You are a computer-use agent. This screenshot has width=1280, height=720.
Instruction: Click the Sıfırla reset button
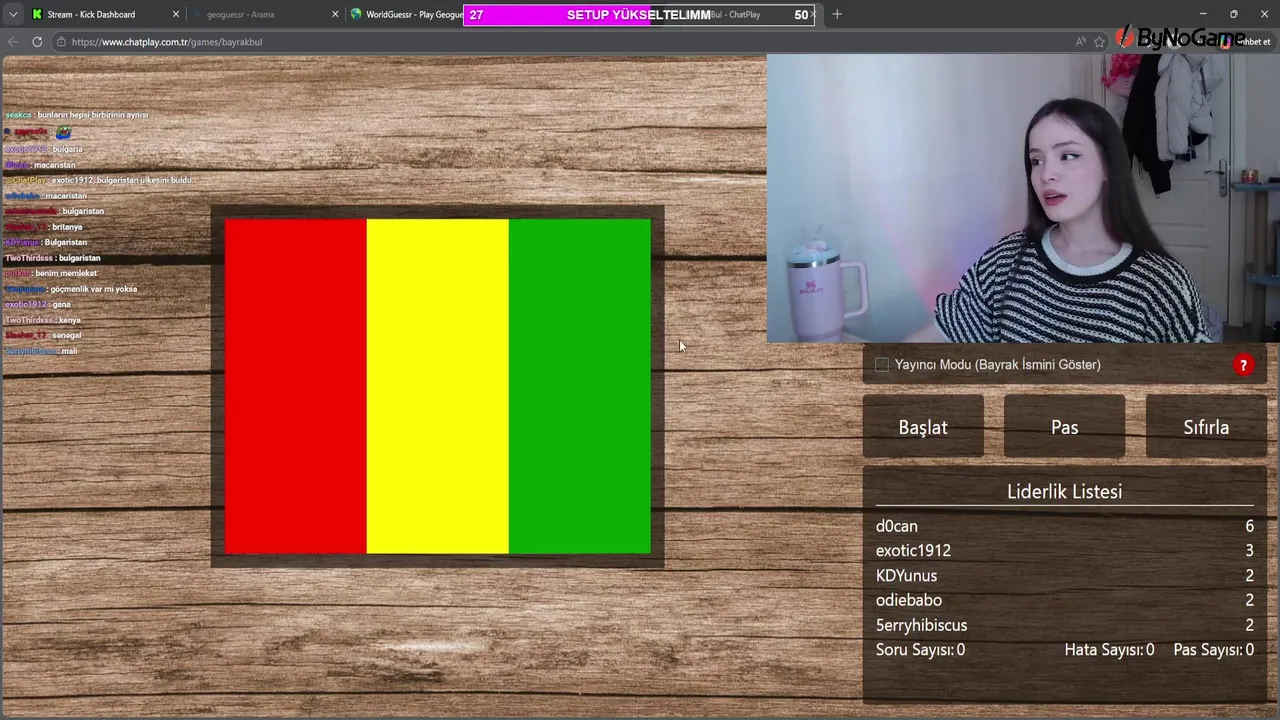click(x=1206, y=427)
